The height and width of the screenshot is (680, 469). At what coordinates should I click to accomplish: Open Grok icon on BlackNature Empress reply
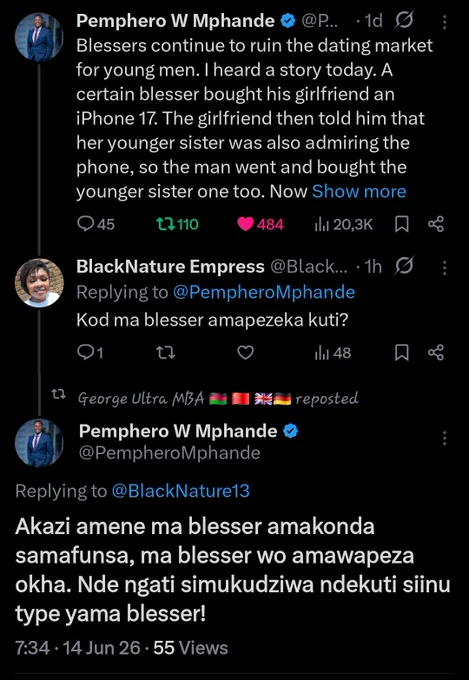(403, 266)
